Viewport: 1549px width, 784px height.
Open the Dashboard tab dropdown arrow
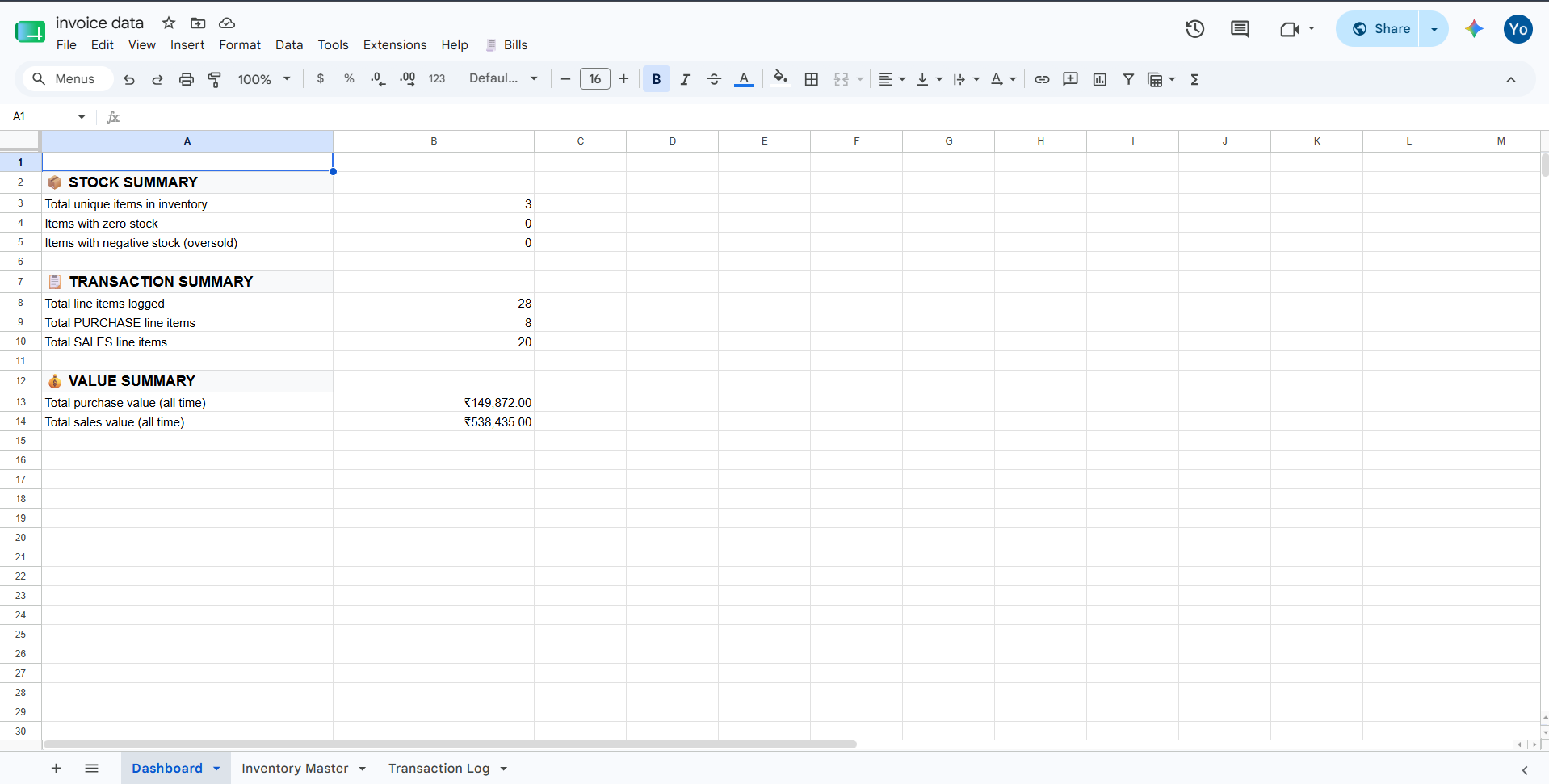[216, 769]
